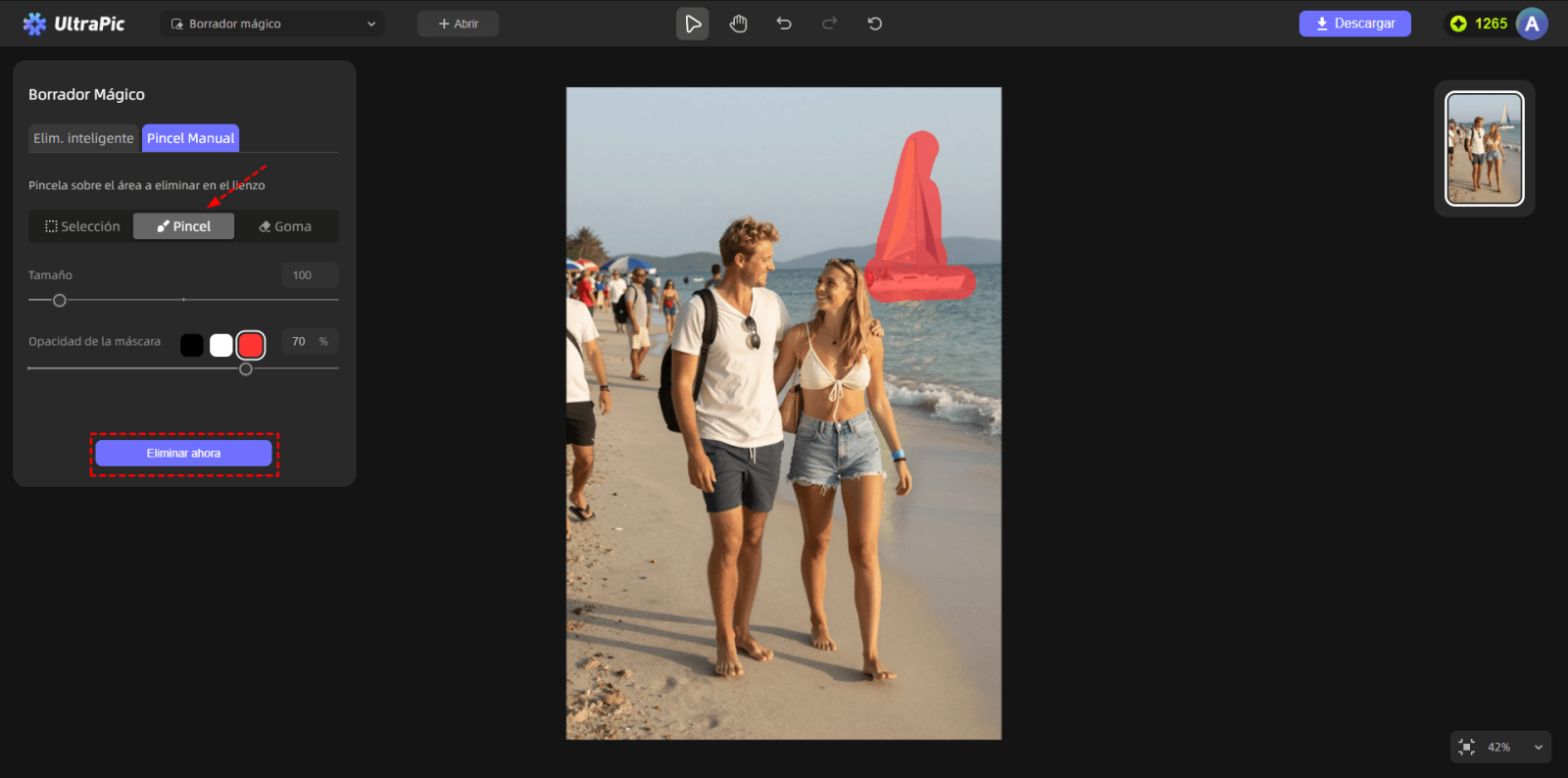This screenshot has width=1568, height=778.
Task: Undo the last brush stroke
Action: 784,24
